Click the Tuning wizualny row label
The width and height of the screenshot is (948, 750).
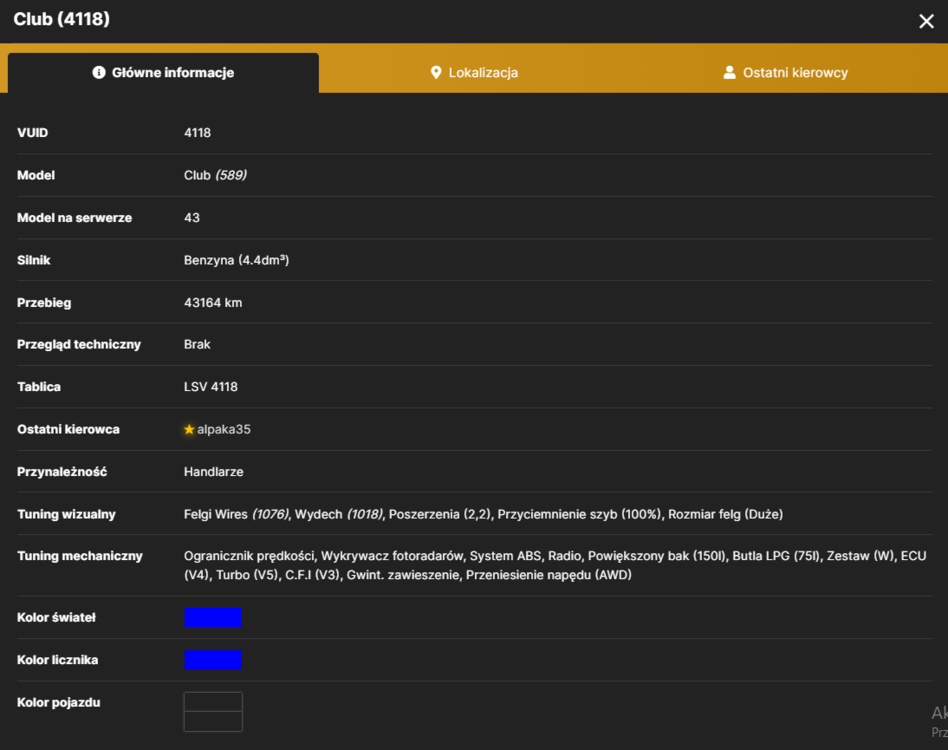(x=66, y=514)
